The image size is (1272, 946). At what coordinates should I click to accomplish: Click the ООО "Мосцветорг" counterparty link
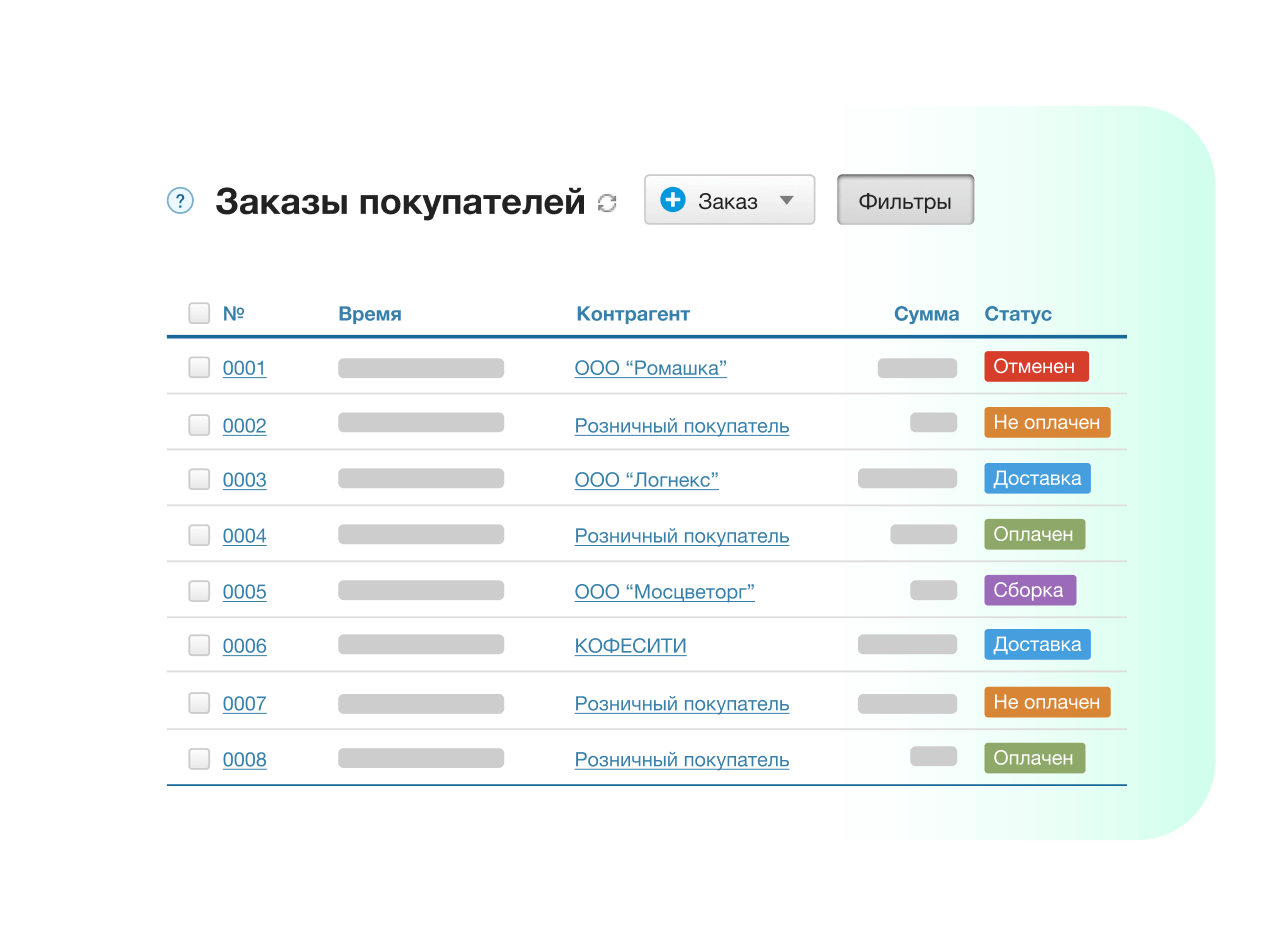click(664, 592)
